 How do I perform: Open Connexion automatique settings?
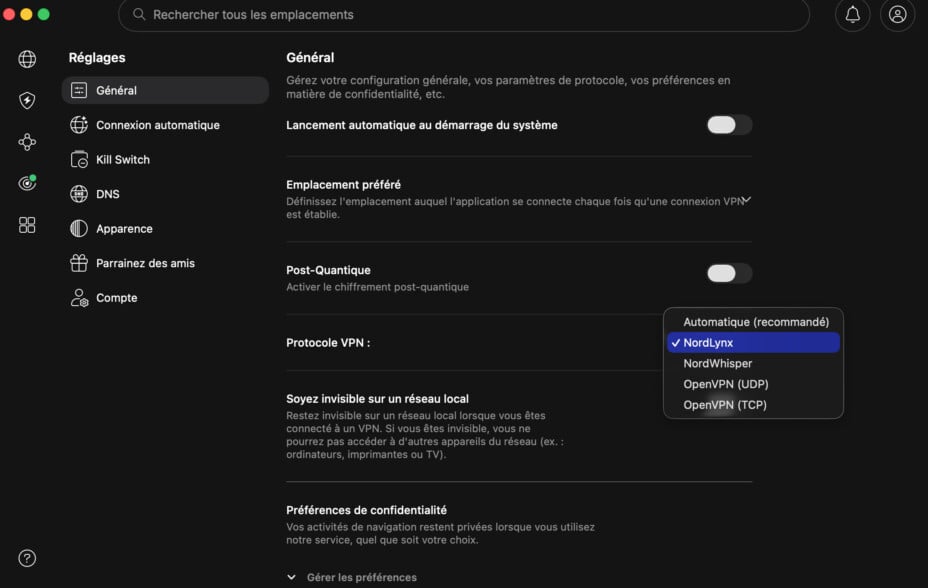[165, 125]
